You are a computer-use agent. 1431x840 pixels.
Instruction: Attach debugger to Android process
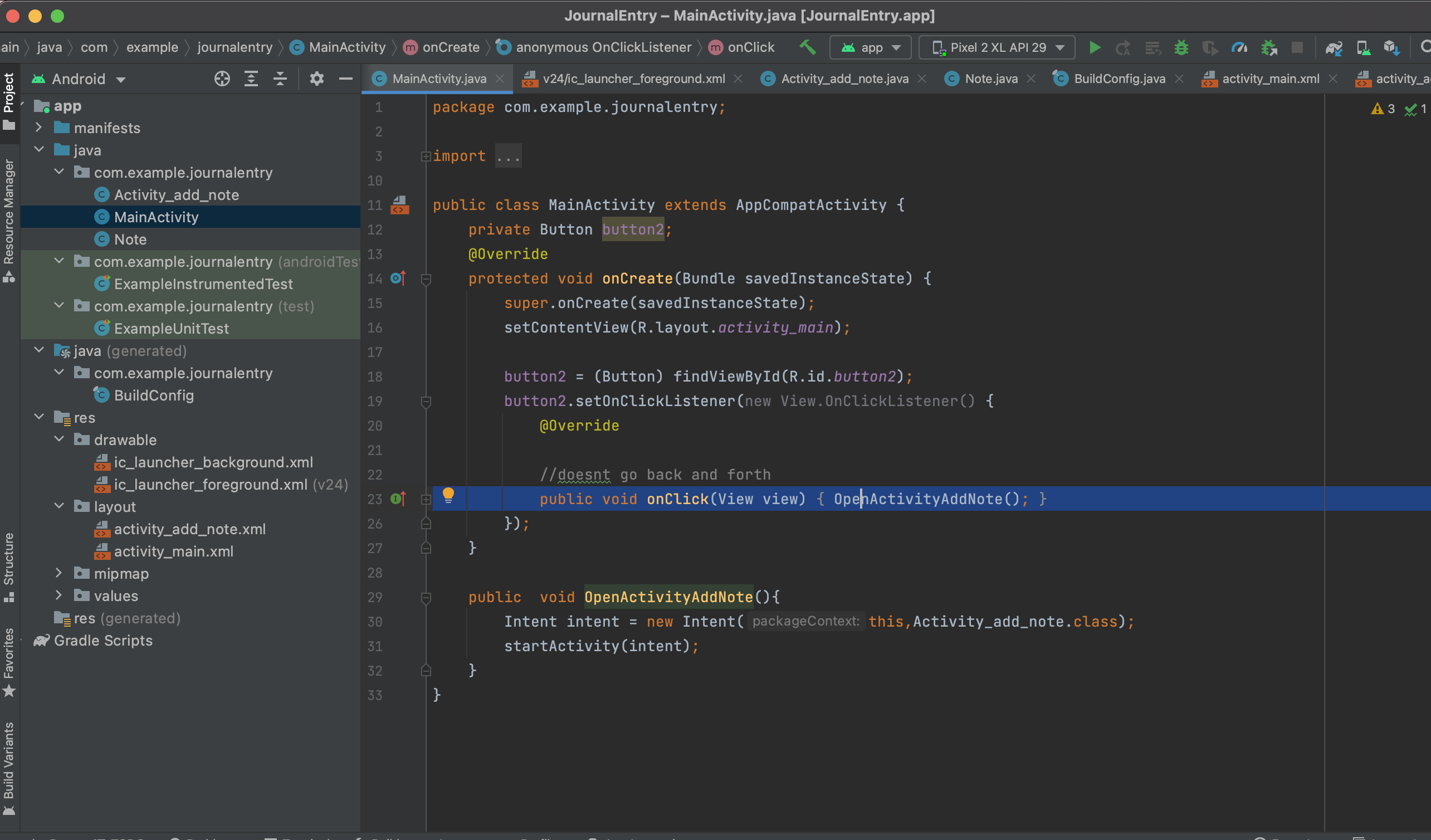click(x=1268, y=48)
